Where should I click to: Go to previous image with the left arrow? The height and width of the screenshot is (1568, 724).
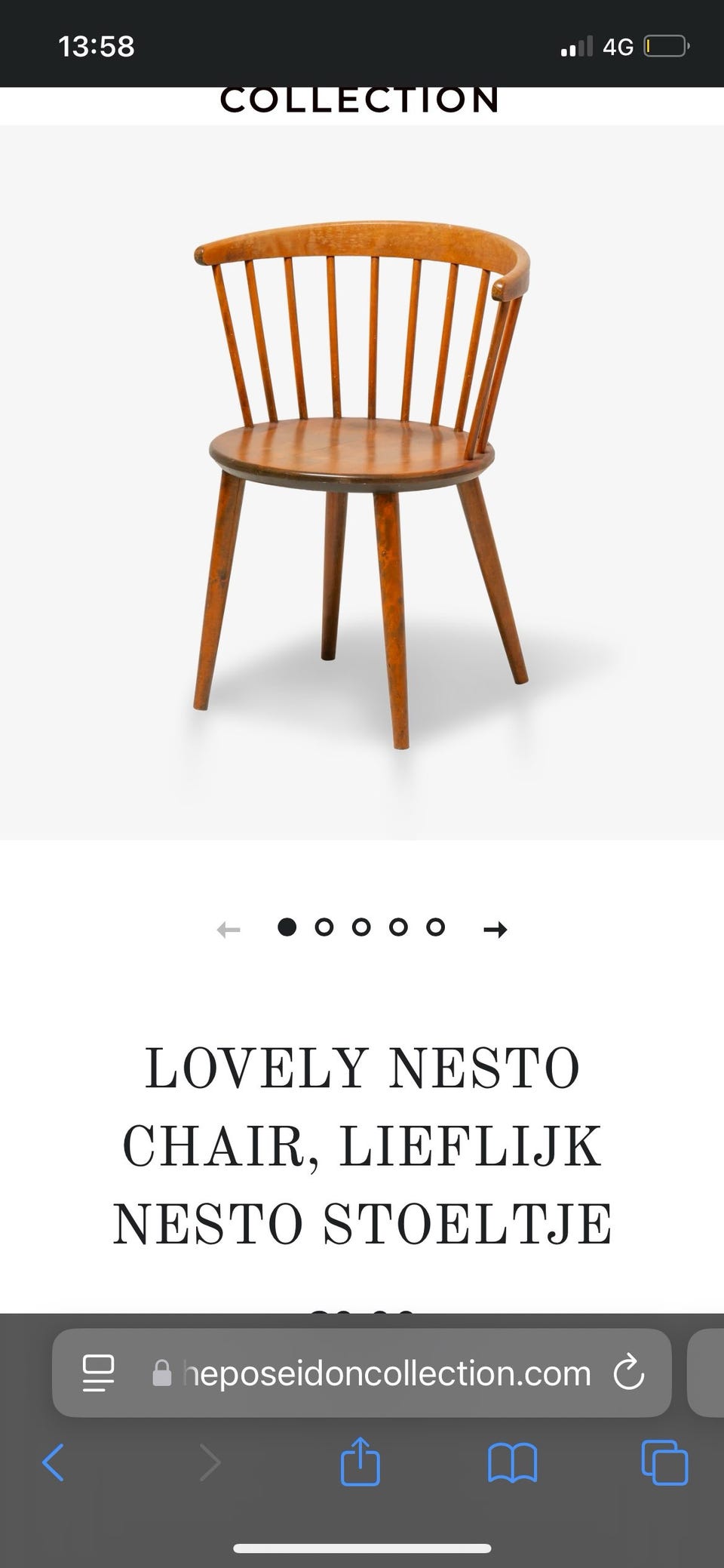pyautogui.click(x=229, y=929)
